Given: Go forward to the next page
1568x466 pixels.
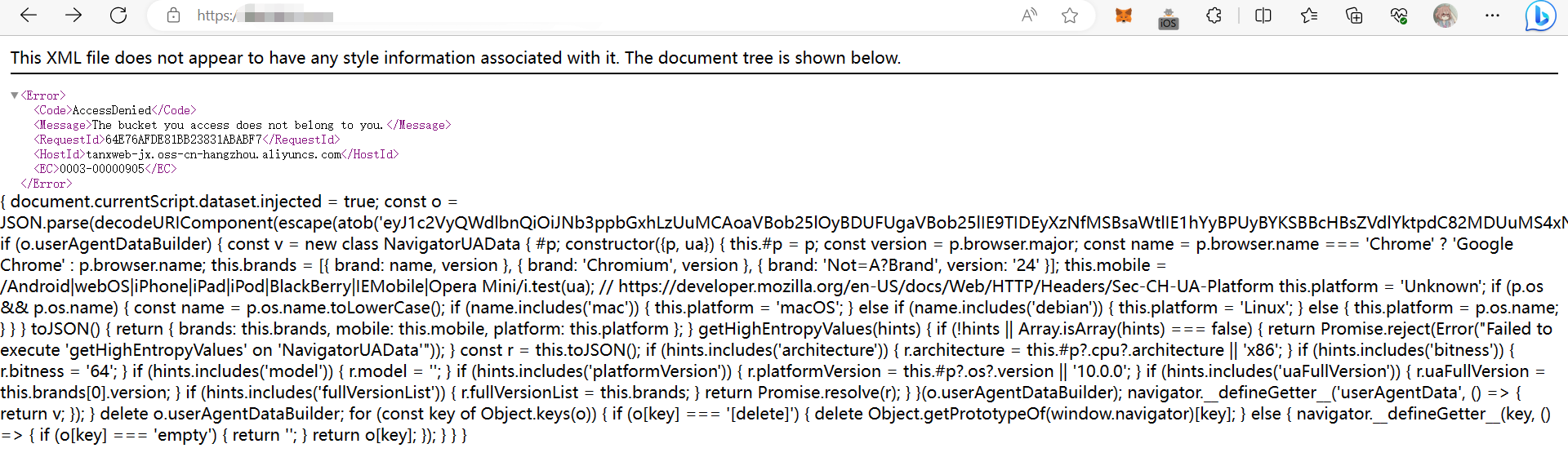Looking at the screenshot, I should (x=73, y=16).
